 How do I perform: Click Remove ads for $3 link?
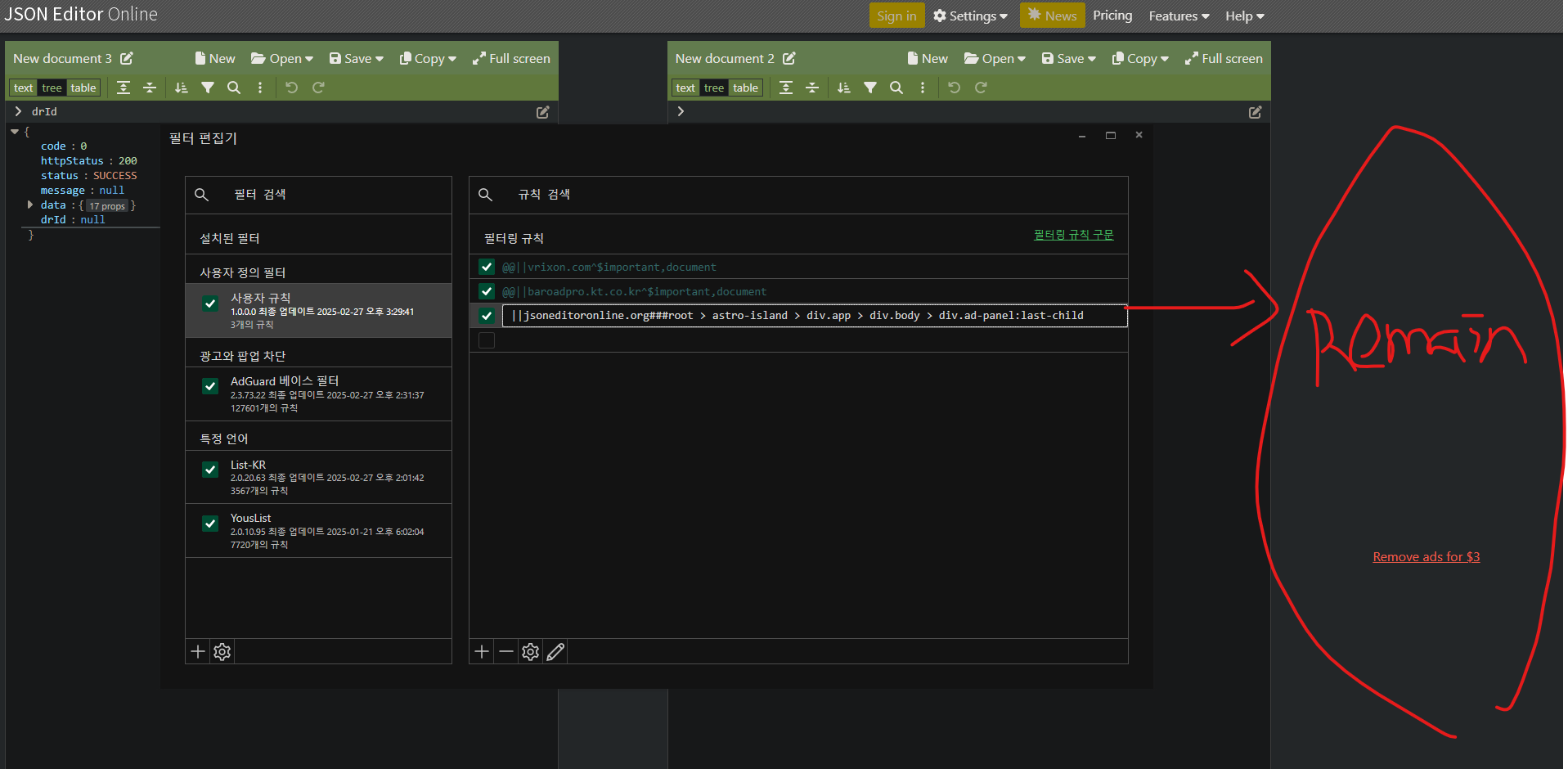(1426, 556)
